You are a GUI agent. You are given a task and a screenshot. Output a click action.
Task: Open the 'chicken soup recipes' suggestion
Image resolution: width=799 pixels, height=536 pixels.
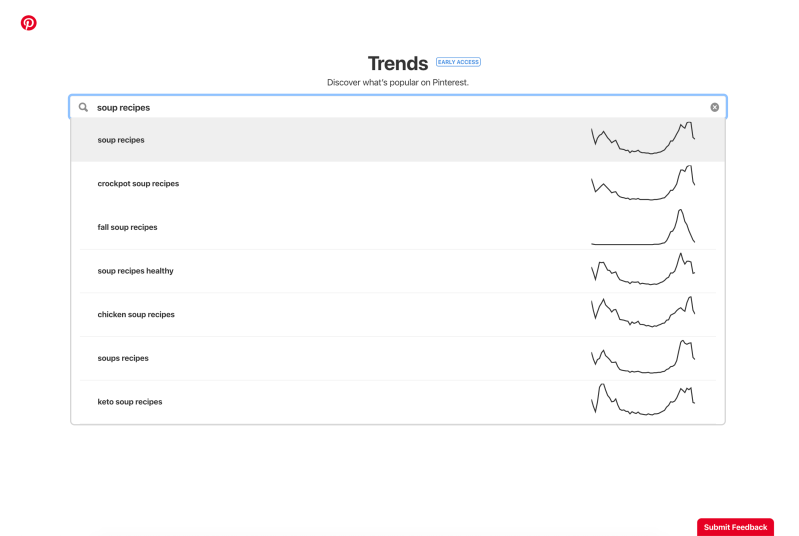pos(397,314)
